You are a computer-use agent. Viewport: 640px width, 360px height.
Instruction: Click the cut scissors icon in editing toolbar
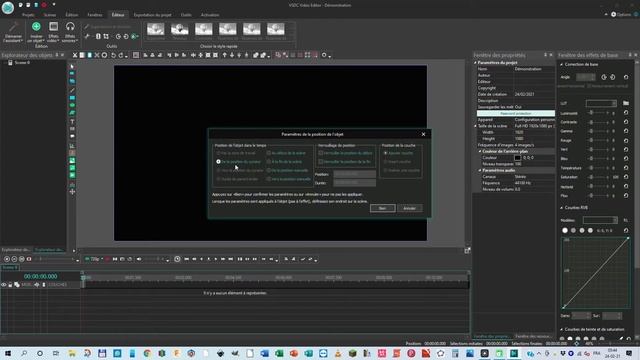tap(75, 55)
